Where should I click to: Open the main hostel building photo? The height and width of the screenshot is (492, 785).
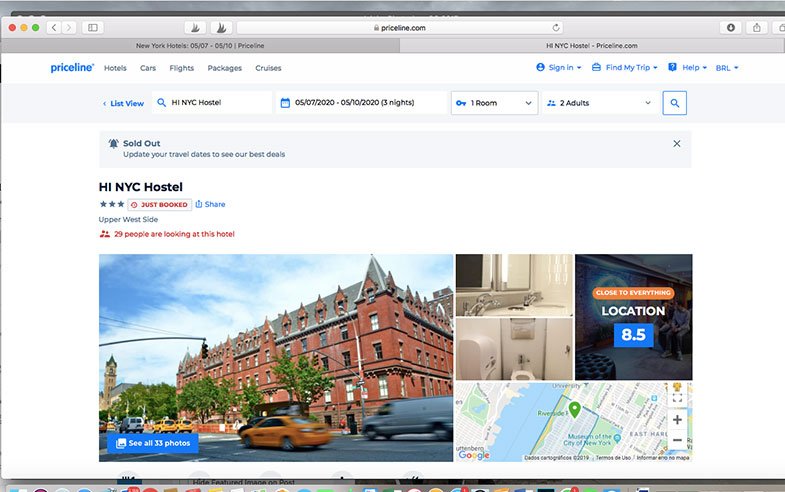[x=276, y=357]
